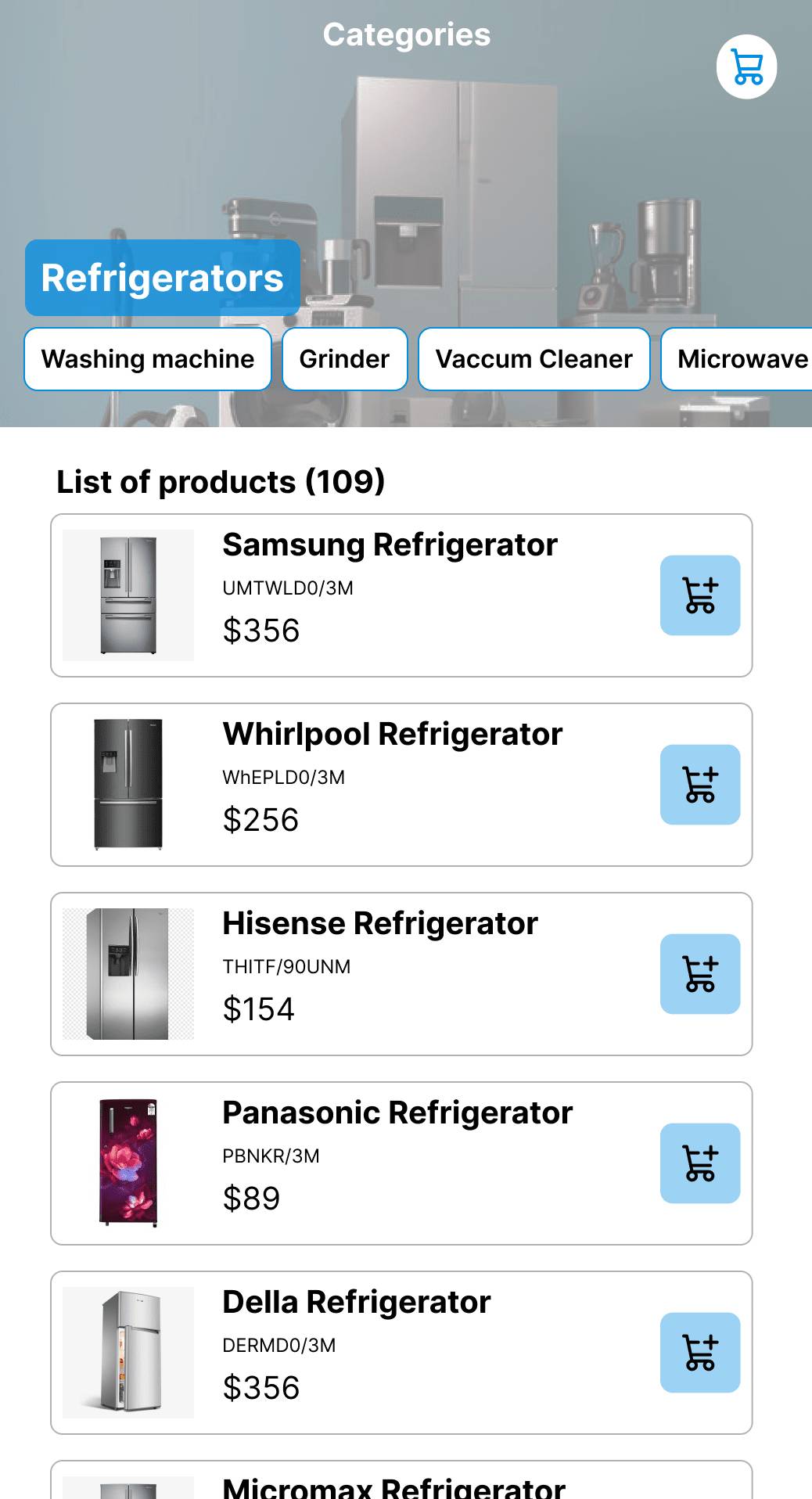Open the shopping cart icon
The width and height of the screenshot is (812, 1499).
(x=746, y=67)
